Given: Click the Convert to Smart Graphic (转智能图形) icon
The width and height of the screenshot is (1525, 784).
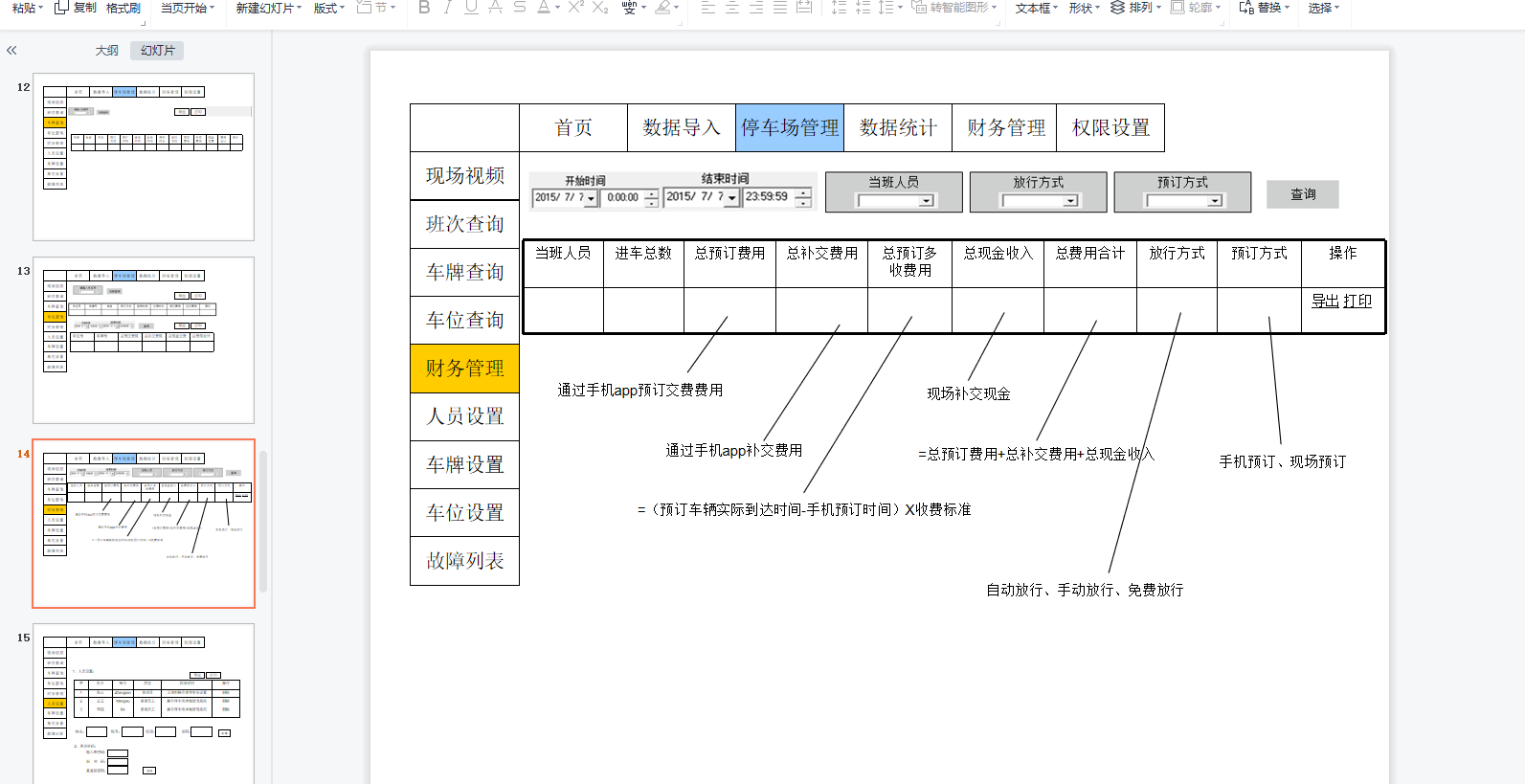Looking at the screenshot, I should pos(919,8).
